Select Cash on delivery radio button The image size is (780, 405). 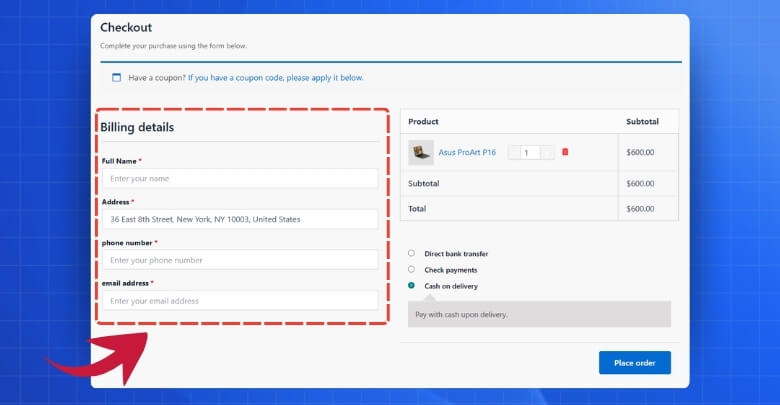click(x=411, y=286)
